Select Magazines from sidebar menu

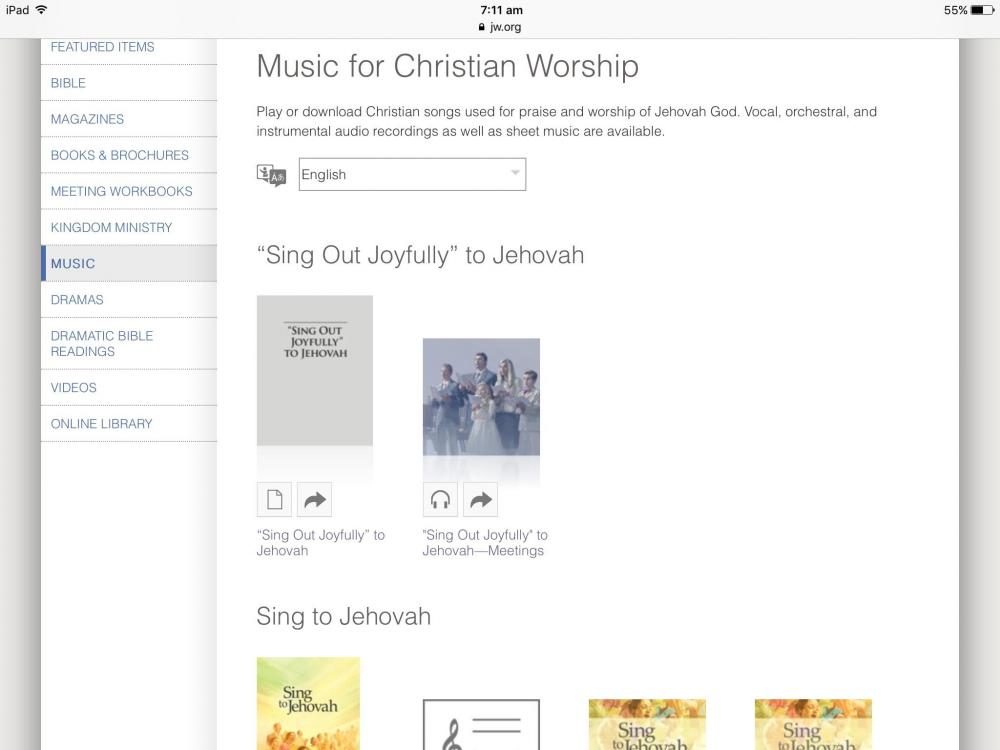tap(87, 119)
